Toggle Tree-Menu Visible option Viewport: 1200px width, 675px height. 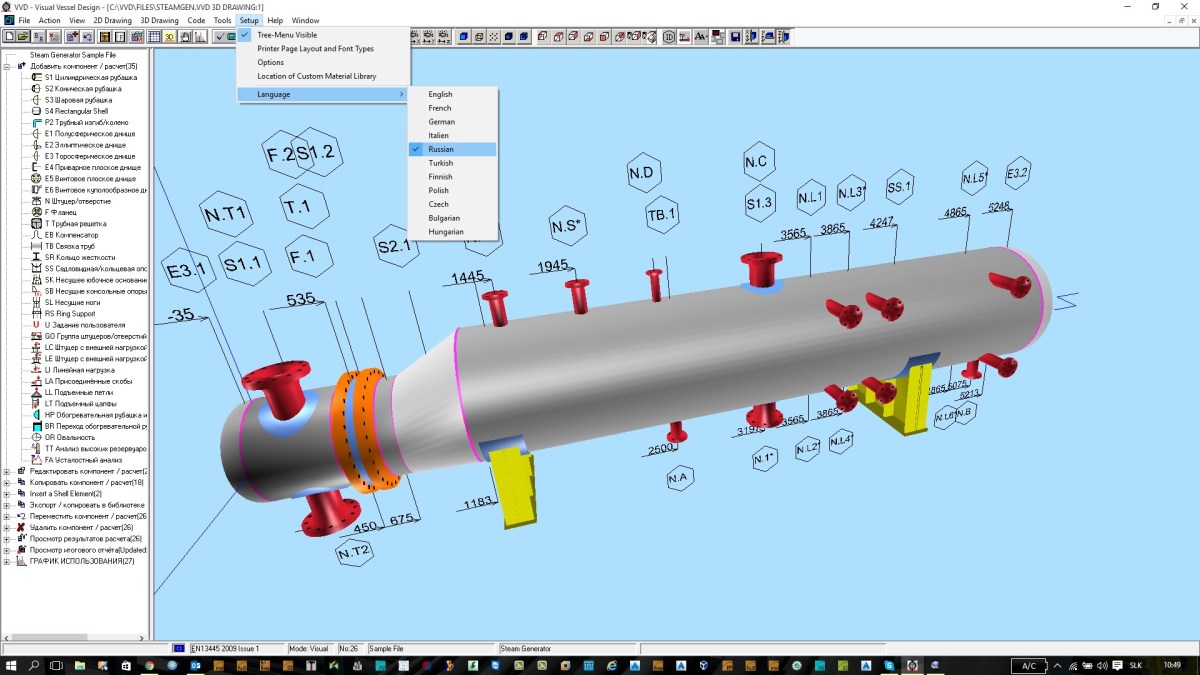point(287,35)
